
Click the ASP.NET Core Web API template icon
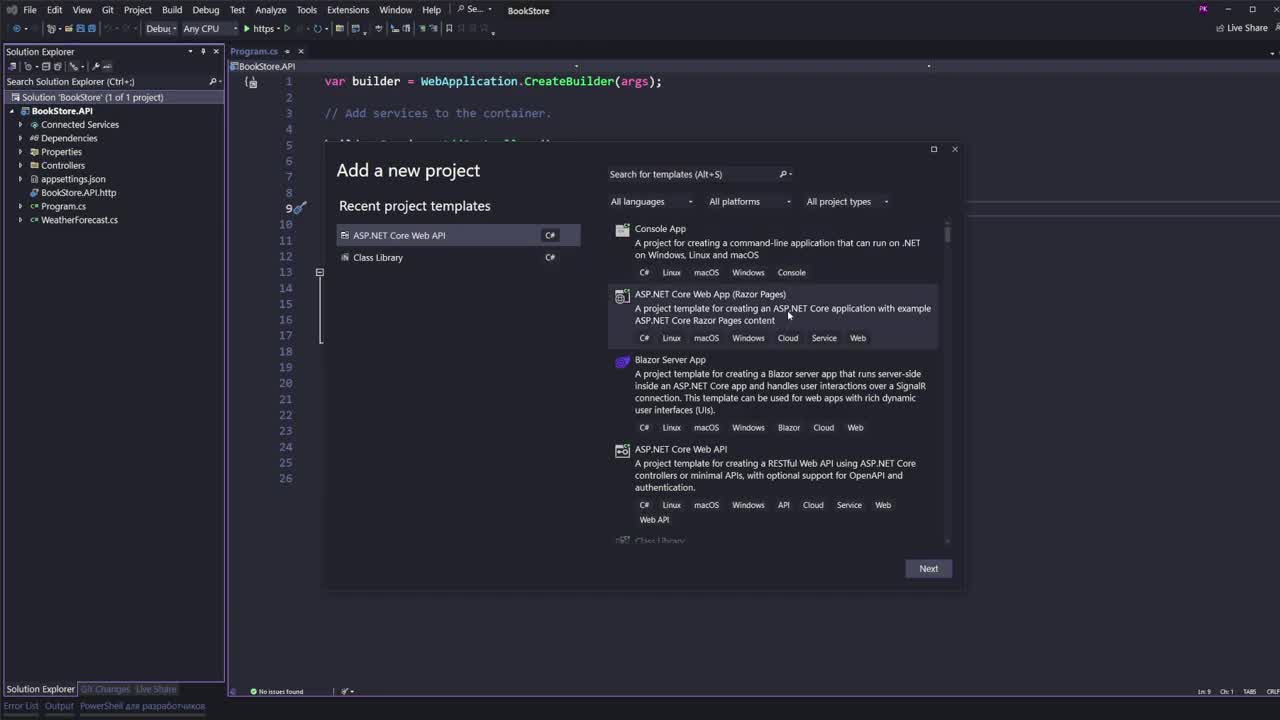[622, 451]
